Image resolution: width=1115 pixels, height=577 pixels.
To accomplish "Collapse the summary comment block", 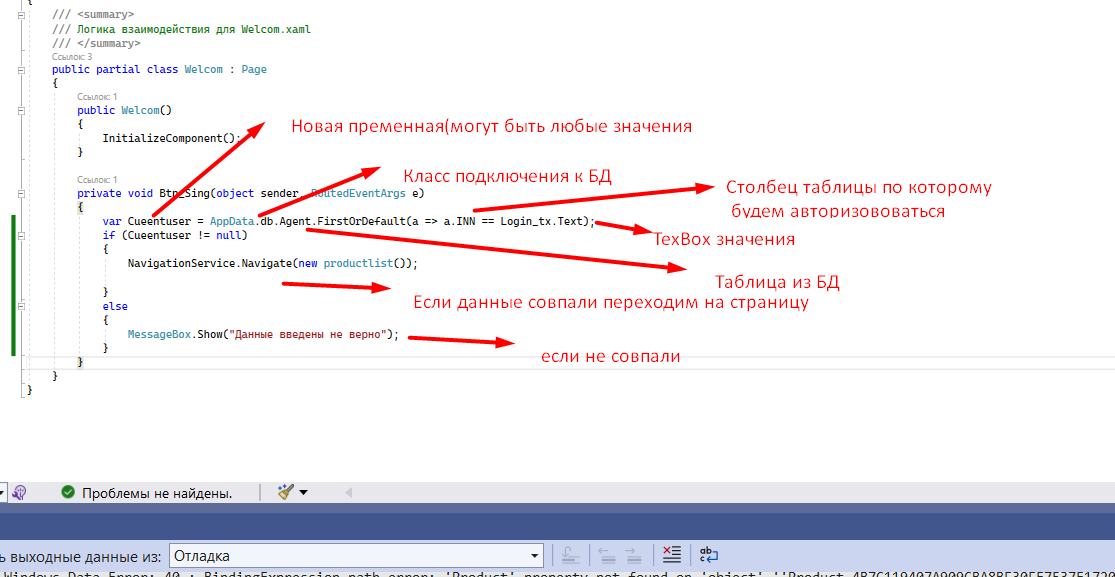I will [21, 14].
